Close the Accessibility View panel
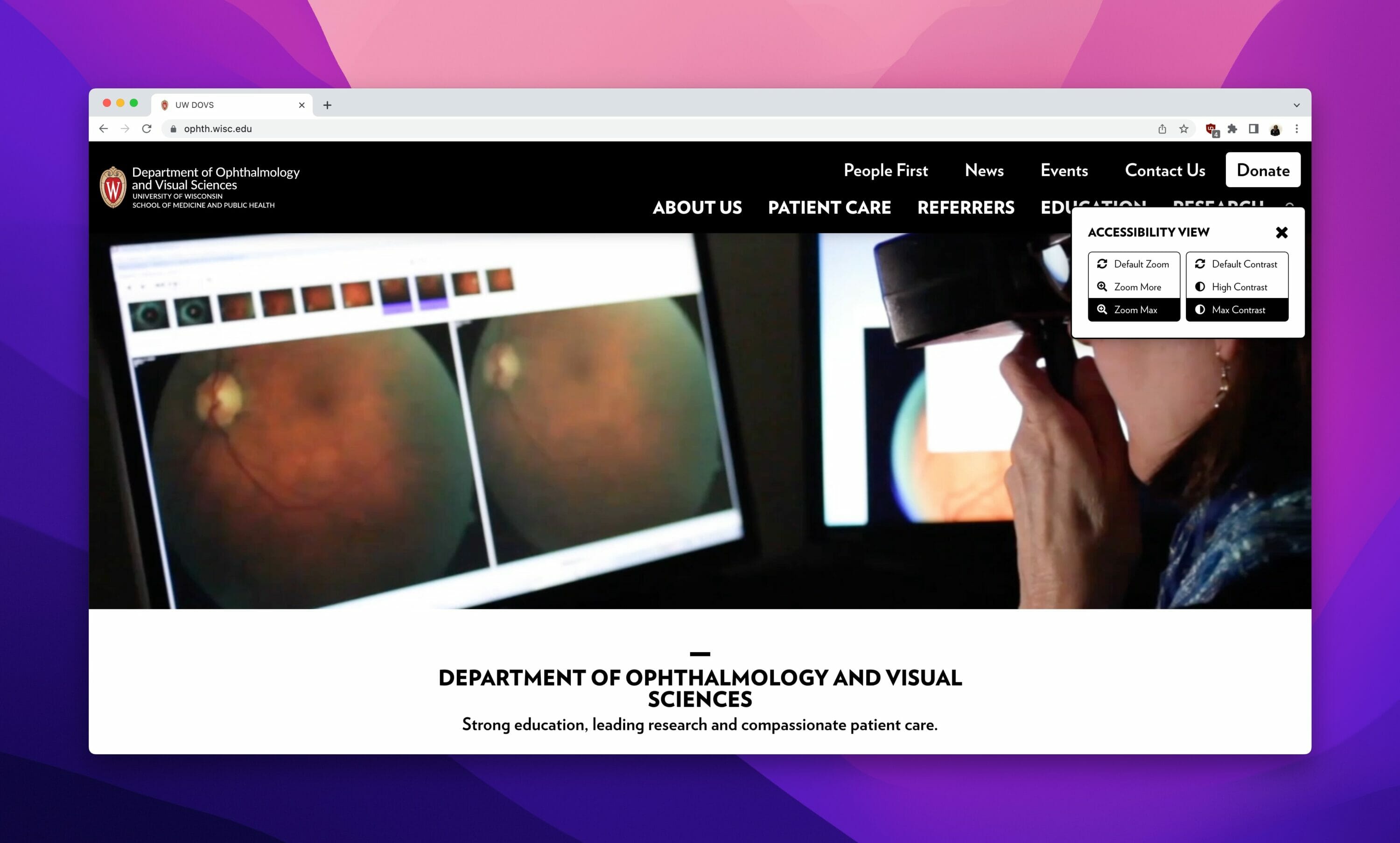This screenshot has width=1400, height=843. 1281,232
